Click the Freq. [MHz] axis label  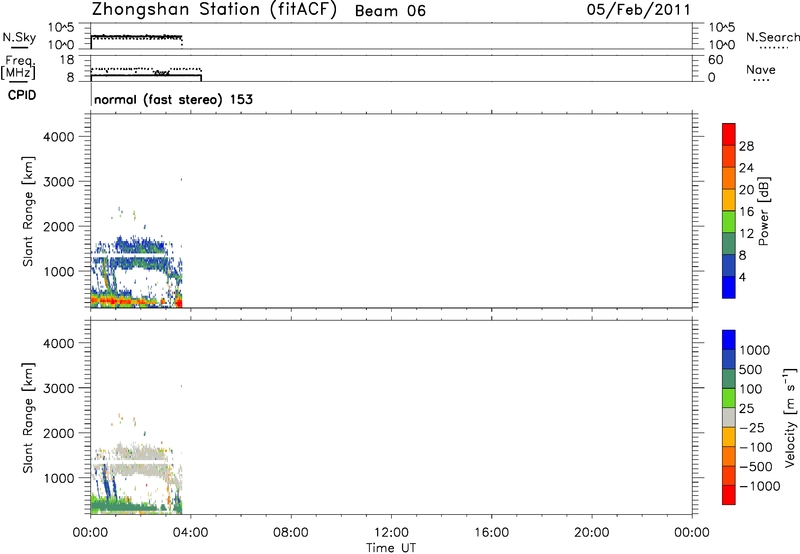coord(18,68)
